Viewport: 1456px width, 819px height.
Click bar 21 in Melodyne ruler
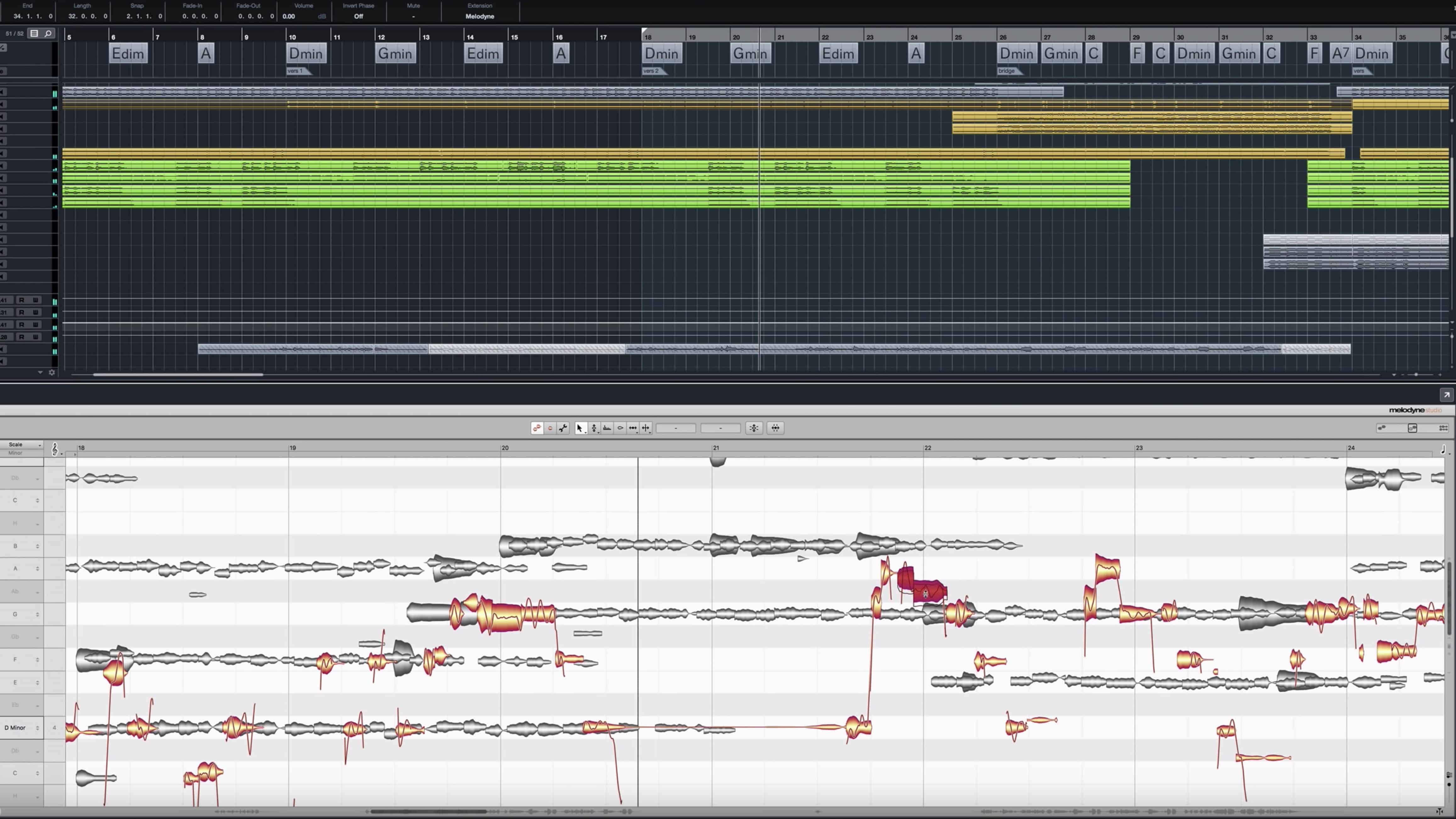click(x=715, y=448)
